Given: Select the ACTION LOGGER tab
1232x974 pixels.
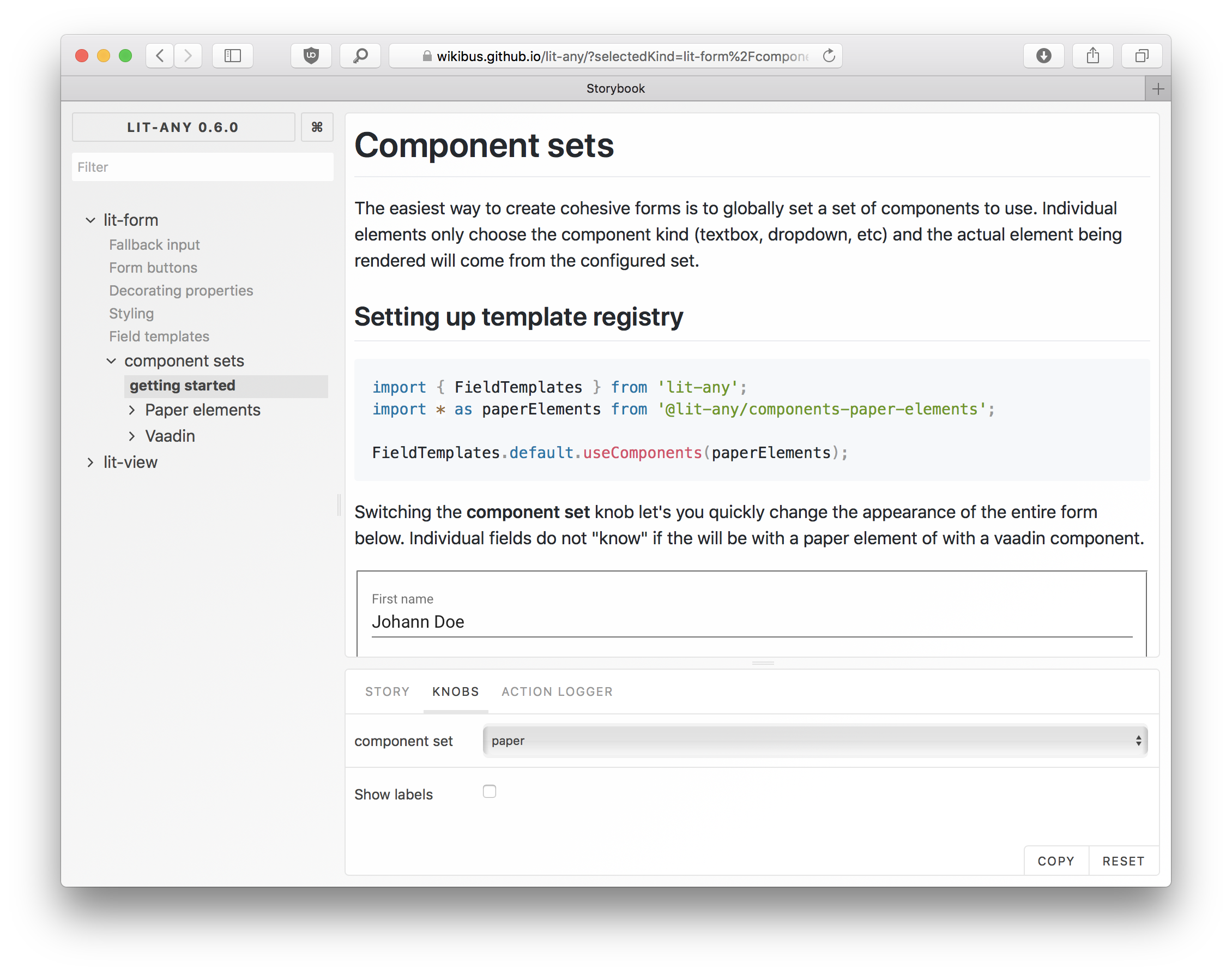Looking at the screenshot, I should click(x=557, y=691).
